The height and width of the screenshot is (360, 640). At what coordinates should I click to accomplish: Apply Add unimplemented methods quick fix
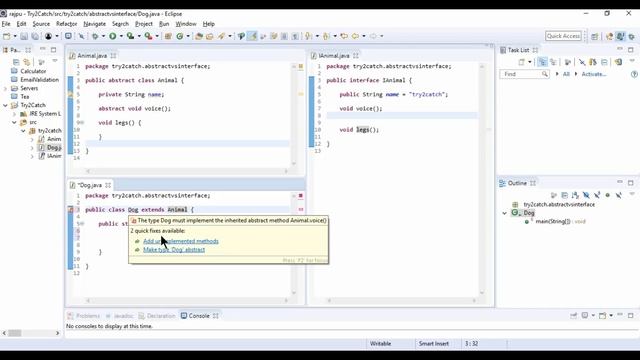181,241
